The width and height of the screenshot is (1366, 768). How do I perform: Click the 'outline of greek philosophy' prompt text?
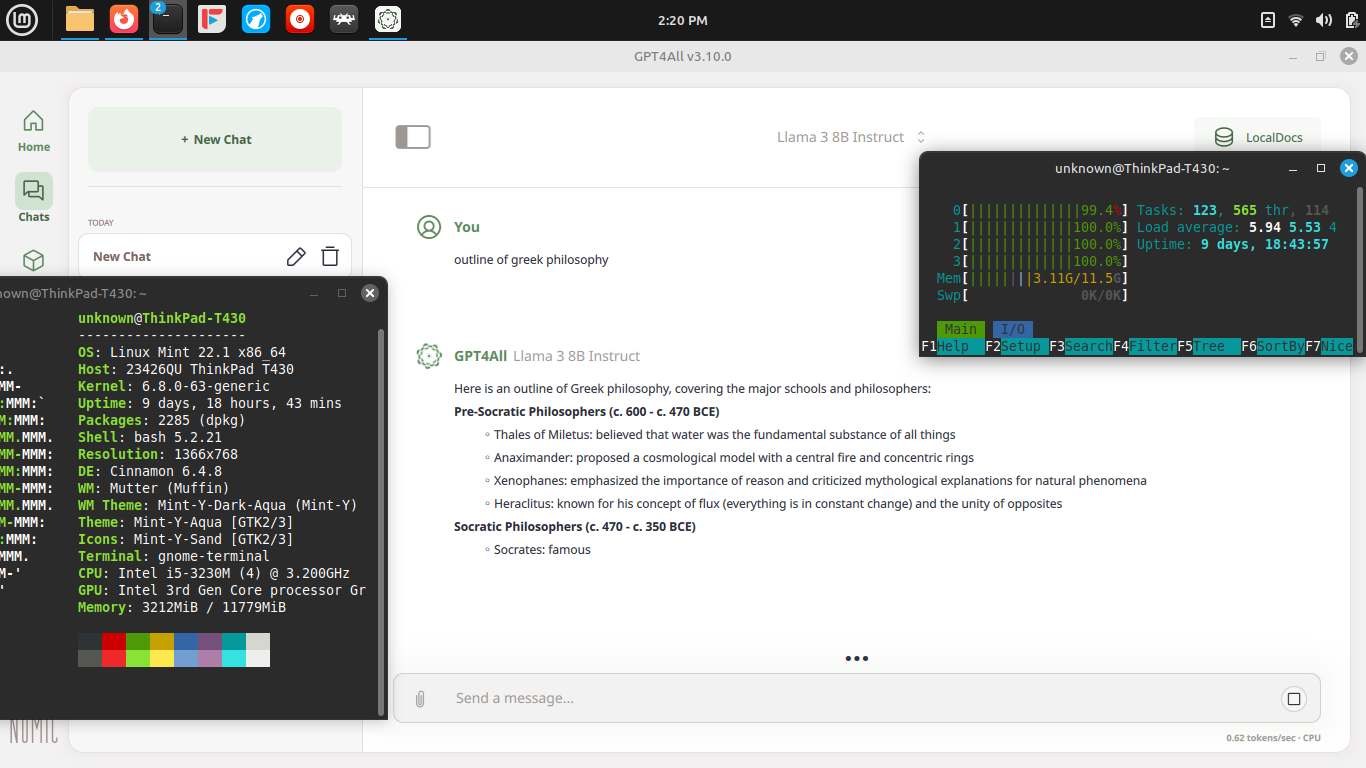[531, 260]
